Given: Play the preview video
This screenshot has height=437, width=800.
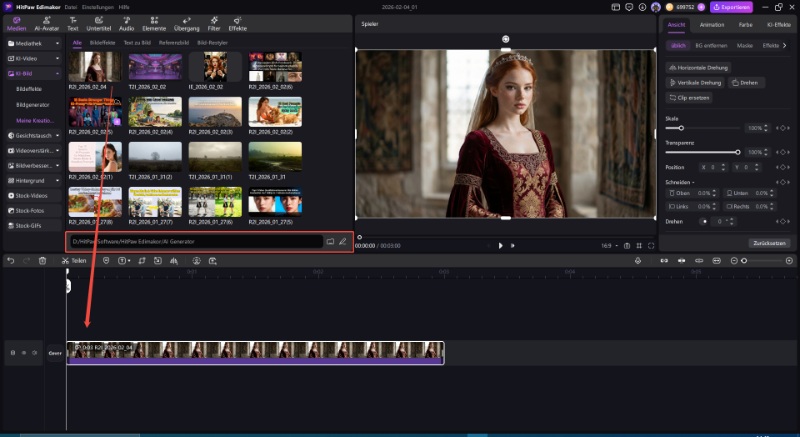Looking at the screenshot, I should [x=501, y=245].
